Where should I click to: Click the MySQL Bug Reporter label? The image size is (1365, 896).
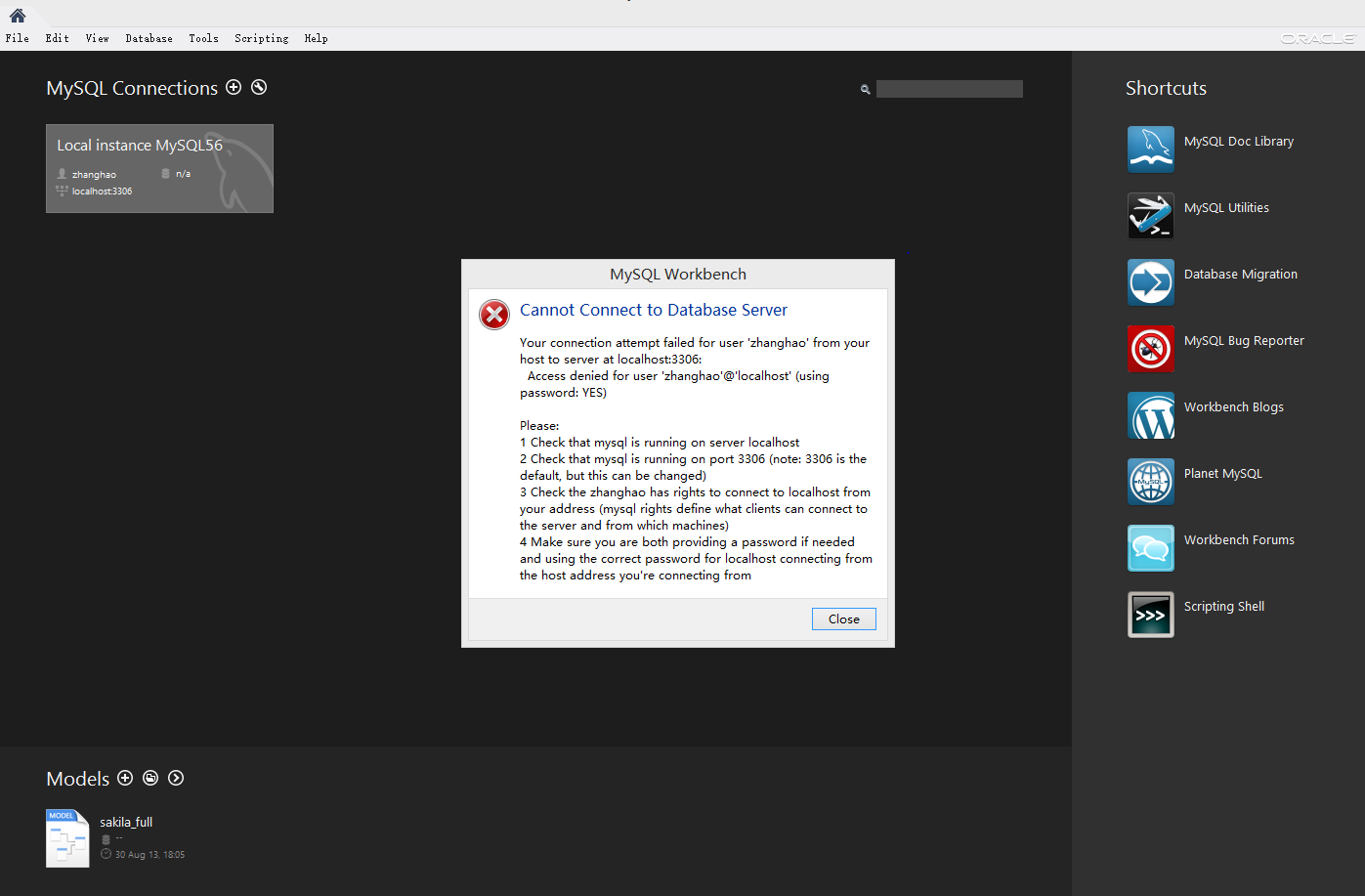click(x=1244, y=341)
